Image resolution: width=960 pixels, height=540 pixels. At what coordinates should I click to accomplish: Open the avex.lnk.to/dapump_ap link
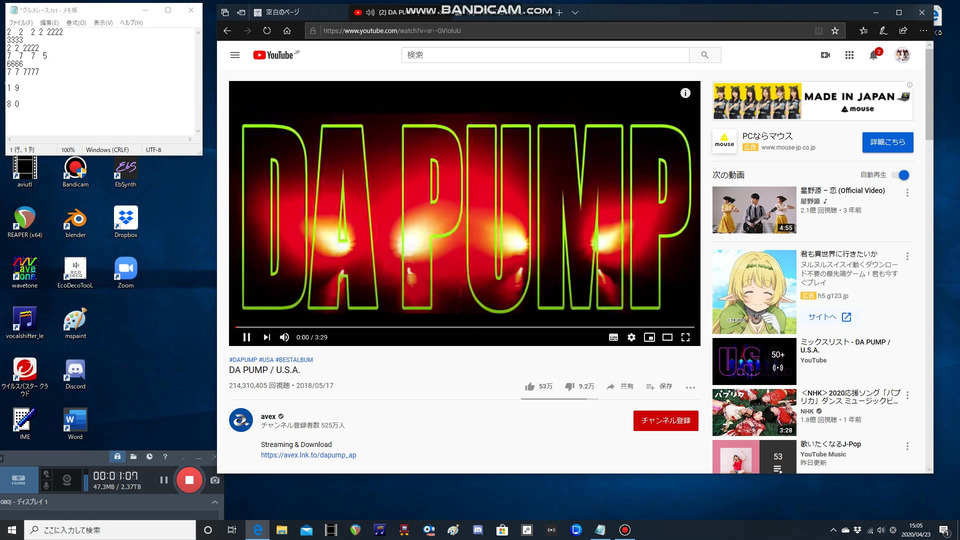[309, 455]
